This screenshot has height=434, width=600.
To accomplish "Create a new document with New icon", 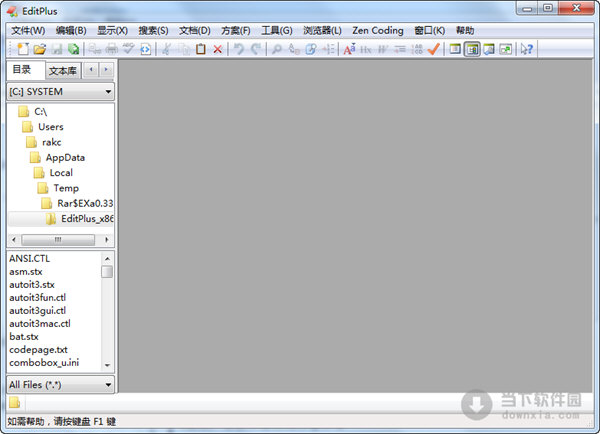I will tap(23, 49).
